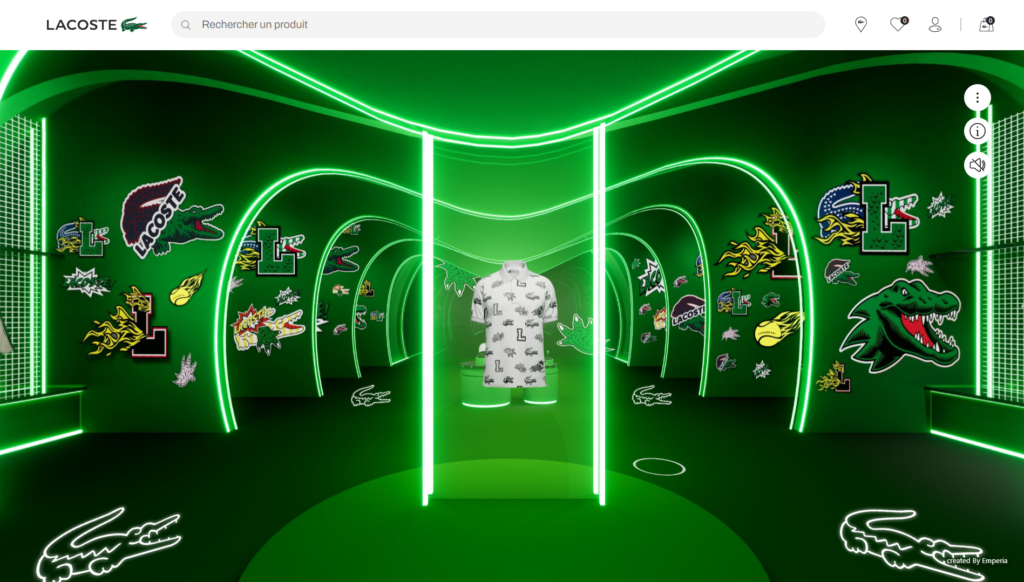Click the floor navigation ring marker
This screenshot has width=1024, height=582.
tap(659, 466)
